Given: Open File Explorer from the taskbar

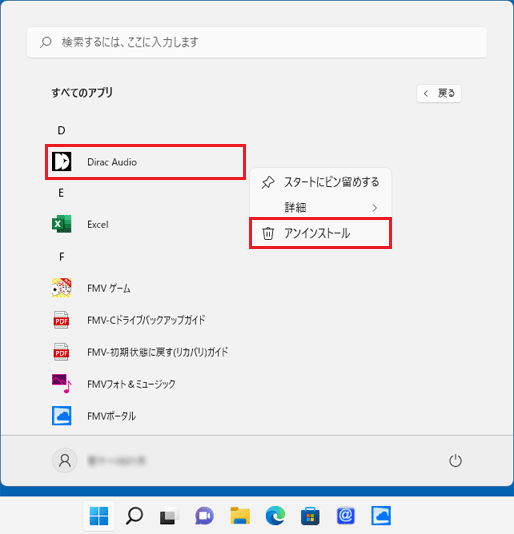Looking at the screenshot, I should (x=240, y=516).
